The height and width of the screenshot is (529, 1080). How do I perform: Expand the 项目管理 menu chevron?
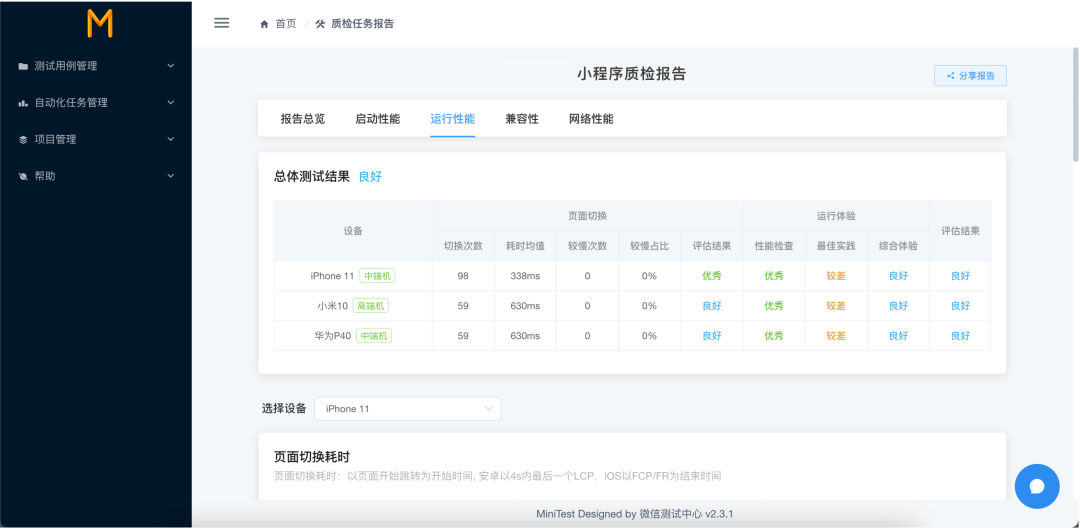pos(171,139)
